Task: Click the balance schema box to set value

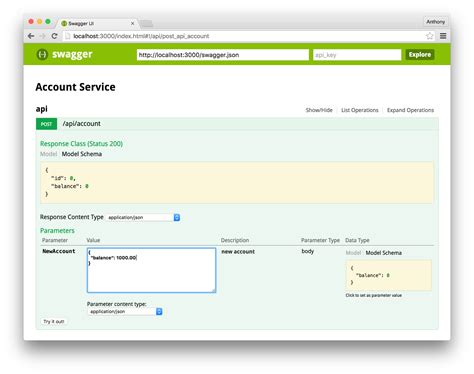Action: 389,275
